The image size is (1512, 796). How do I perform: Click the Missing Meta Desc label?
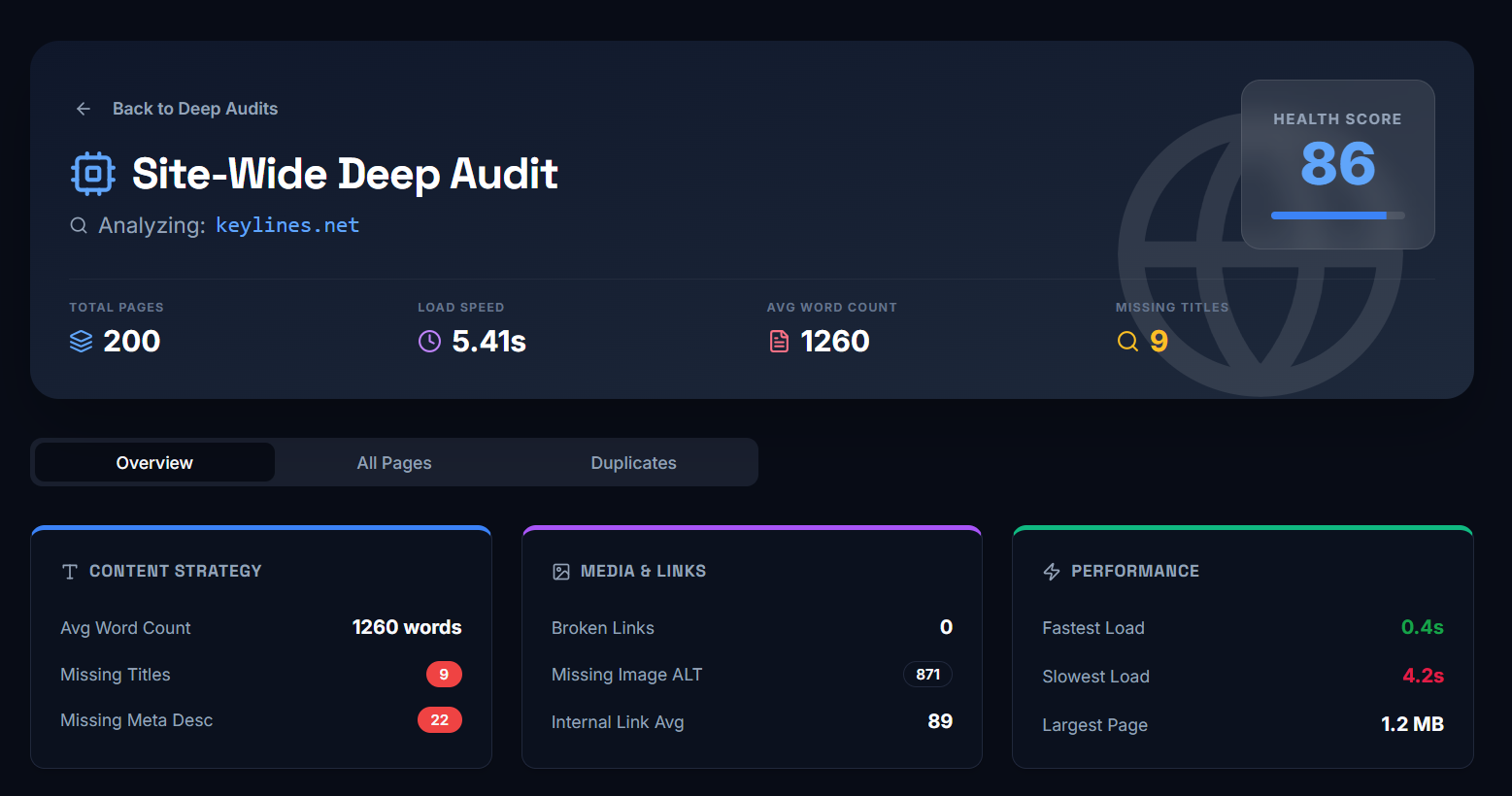pyautogui.click(x=137, y=720)
